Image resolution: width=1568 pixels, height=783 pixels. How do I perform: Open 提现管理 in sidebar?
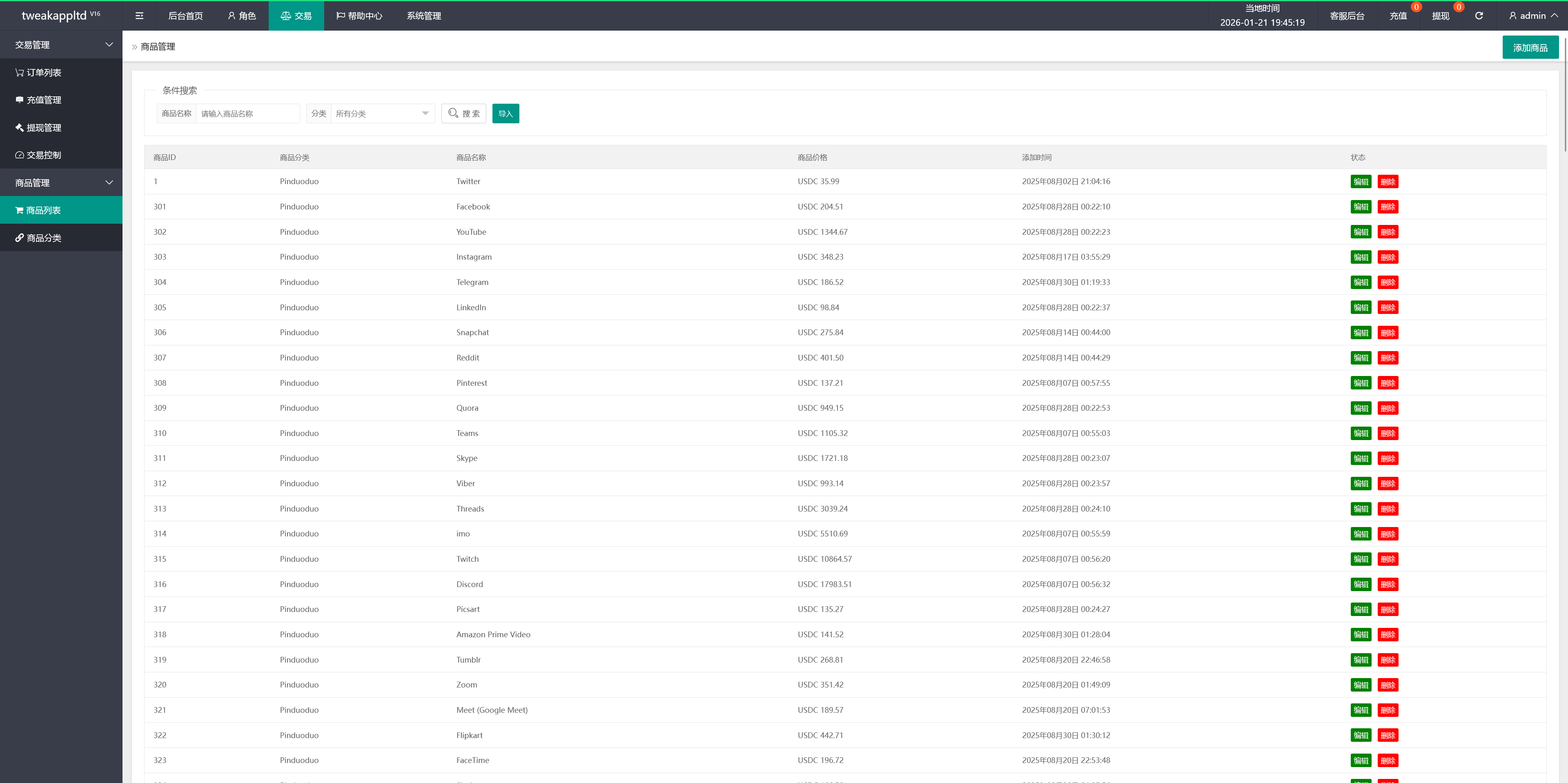tap(38, 128)
